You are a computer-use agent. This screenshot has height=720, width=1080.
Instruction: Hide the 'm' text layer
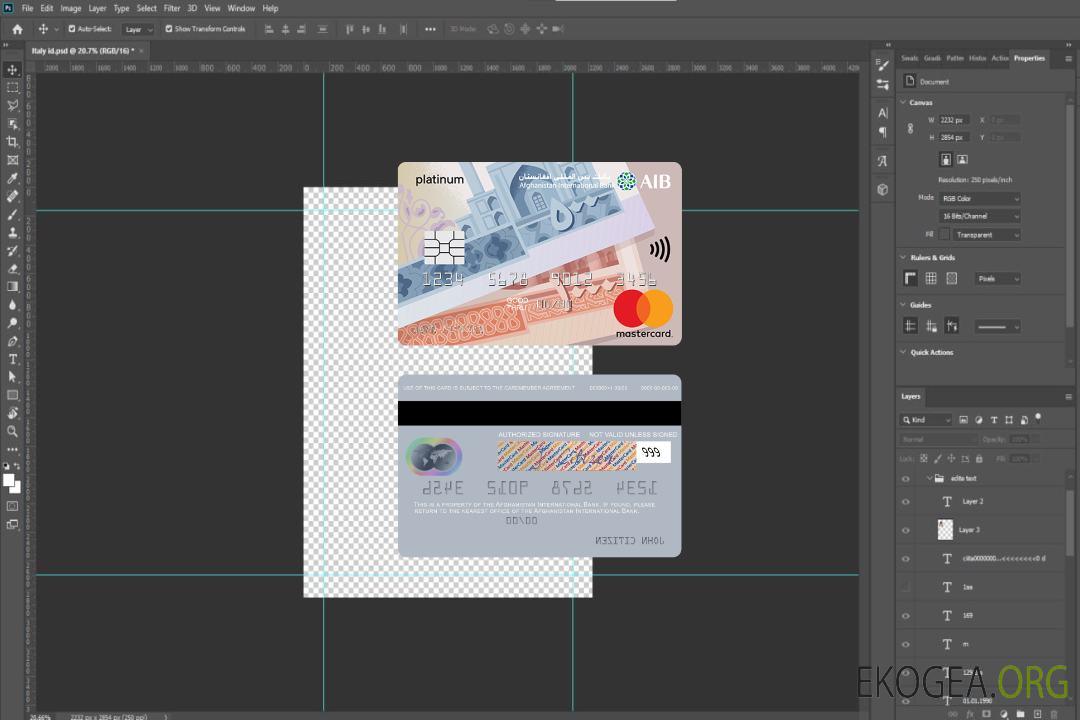(906, 644)
